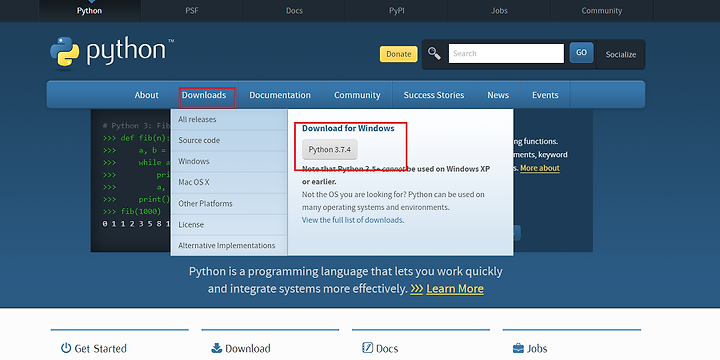Image resolution: width=720 pixels, height=360 pixels.
Task: Open Events in main navigation
Action: (x=545, y=95)
